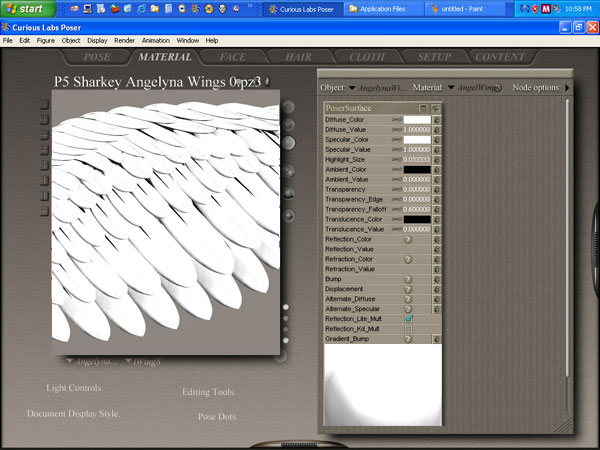This screenshot has height=450, width=600.
Task: Expand the Node options arrow
Action: click(567, 88)
